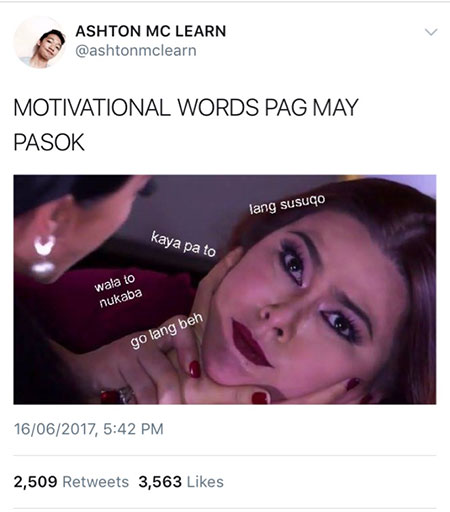View the 2,509 retweet count
450x512 pixels.
pos(35,482)
